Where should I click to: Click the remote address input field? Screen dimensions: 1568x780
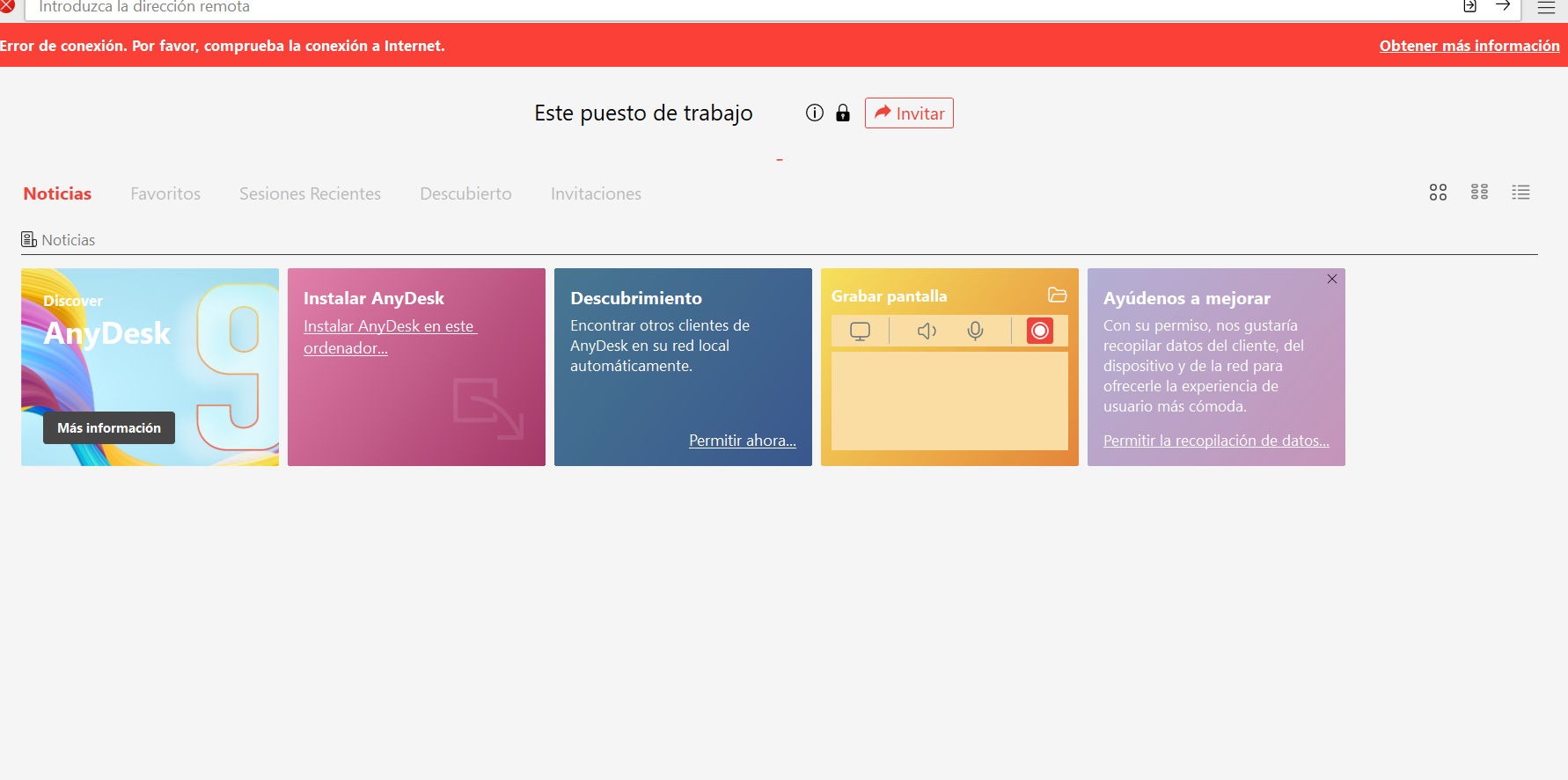click(x=704, y=7)
